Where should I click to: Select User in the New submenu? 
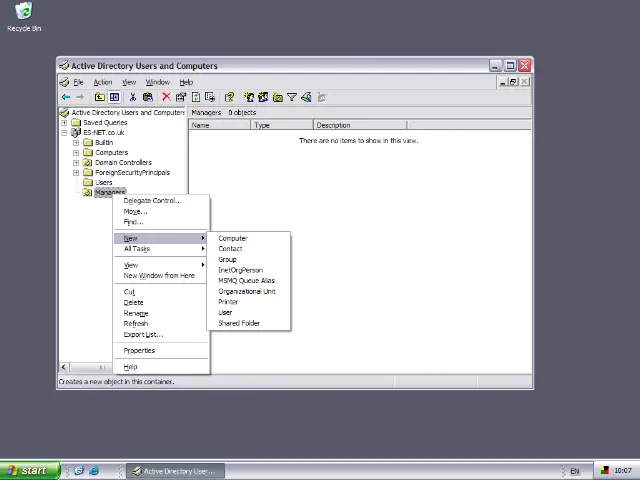pos(249,312)
